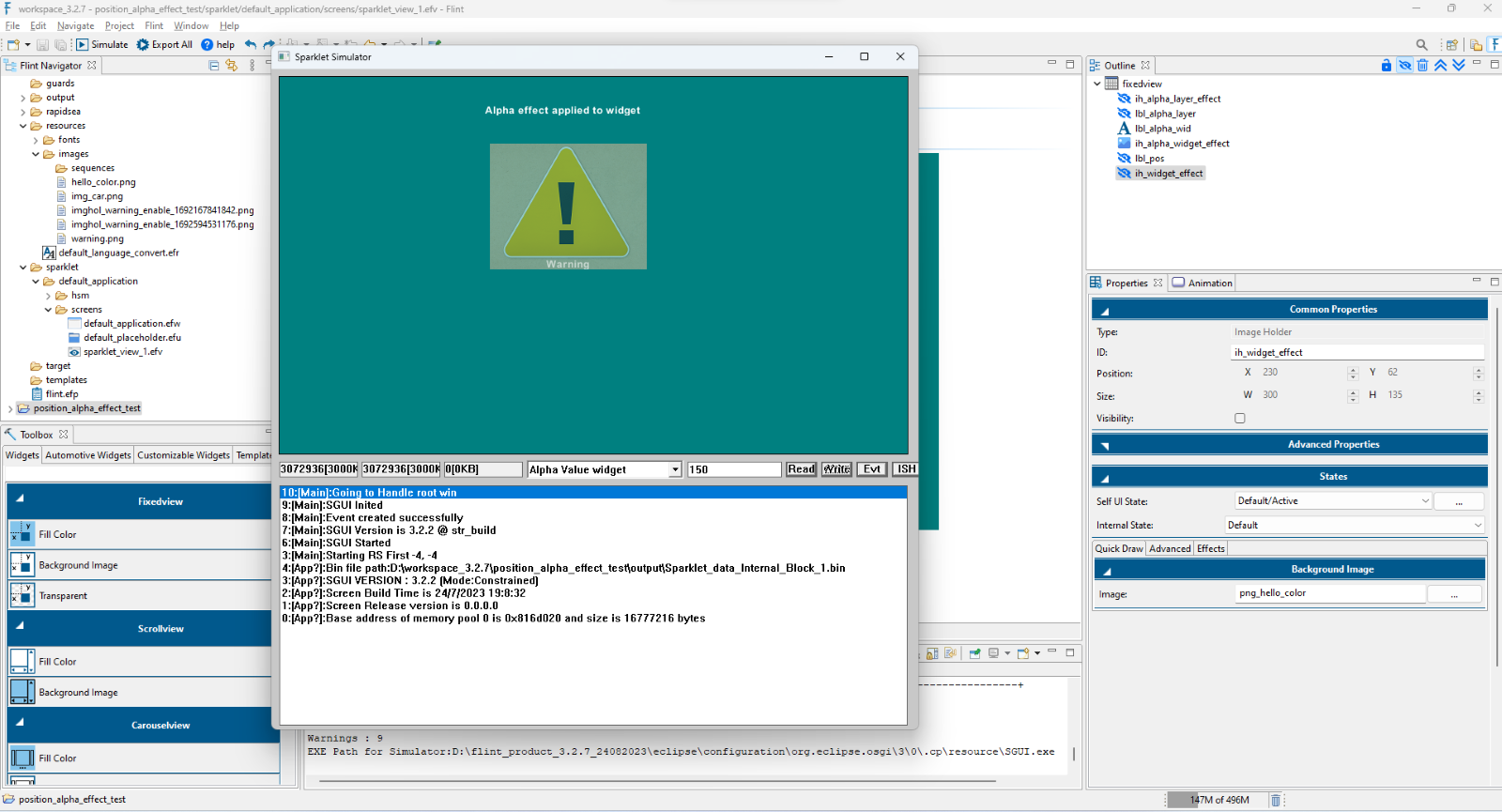Click the double down-arrow icon in Outline
This screenshot has width=1502, height=812.
pyautogui.click(x=1458, y=65)
